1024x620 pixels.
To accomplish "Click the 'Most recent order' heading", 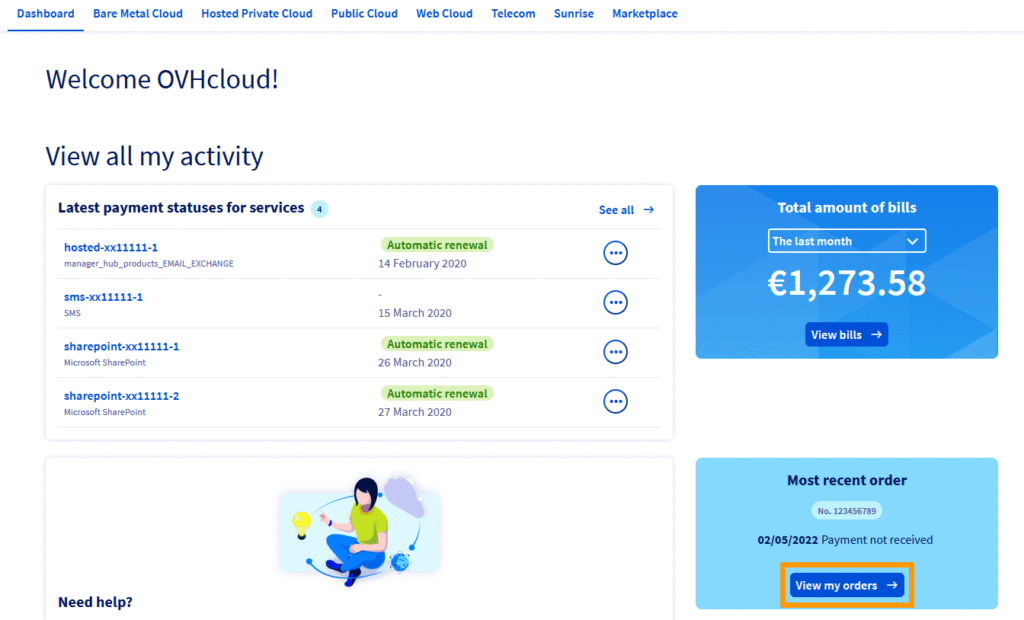I will pyautogui.click(x=846, y=480).
